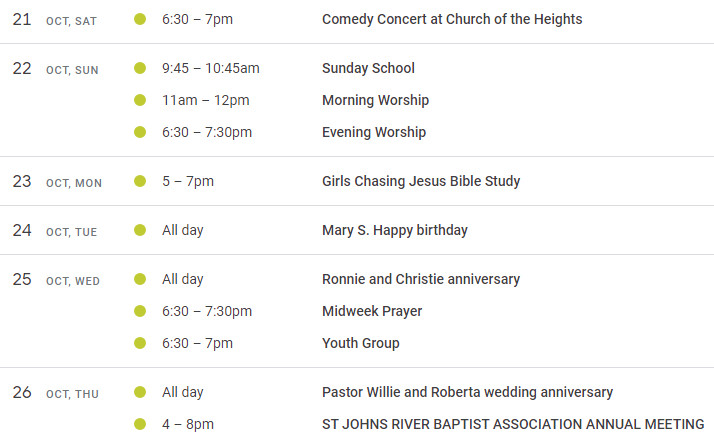The image size is (714, 446).
Task: Open Ronnie and Christie anniversary event
Action: 421,279
